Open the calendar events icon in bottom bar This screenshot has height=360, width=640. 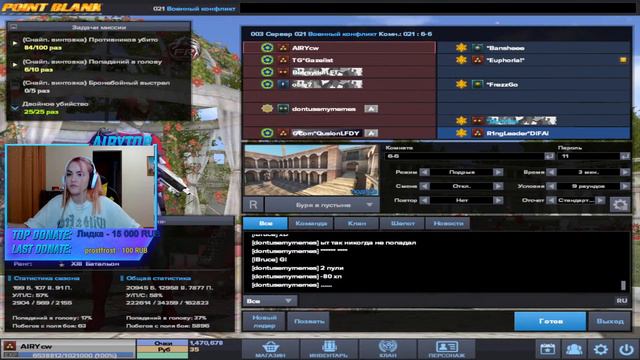tap(547, 349)
